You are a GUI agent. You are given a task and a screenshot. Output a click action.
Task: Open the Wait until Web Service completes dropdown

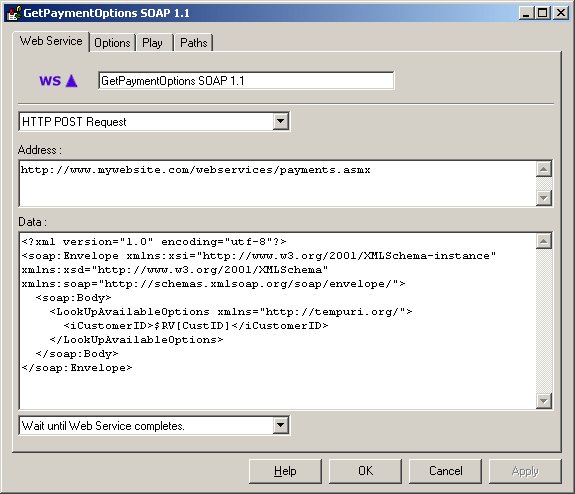[281, 425]
